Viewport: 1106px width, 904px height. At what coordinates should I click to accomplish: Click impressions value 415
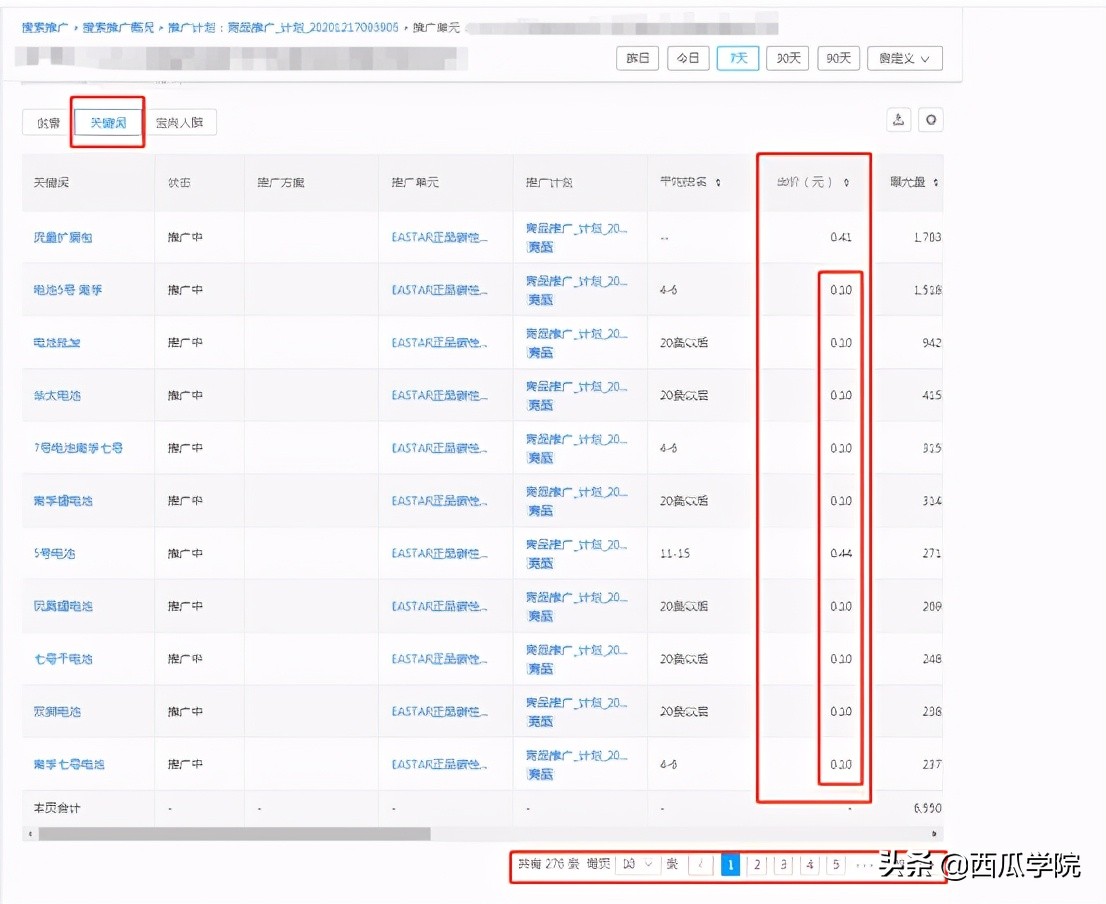click(x=932, y=396)
